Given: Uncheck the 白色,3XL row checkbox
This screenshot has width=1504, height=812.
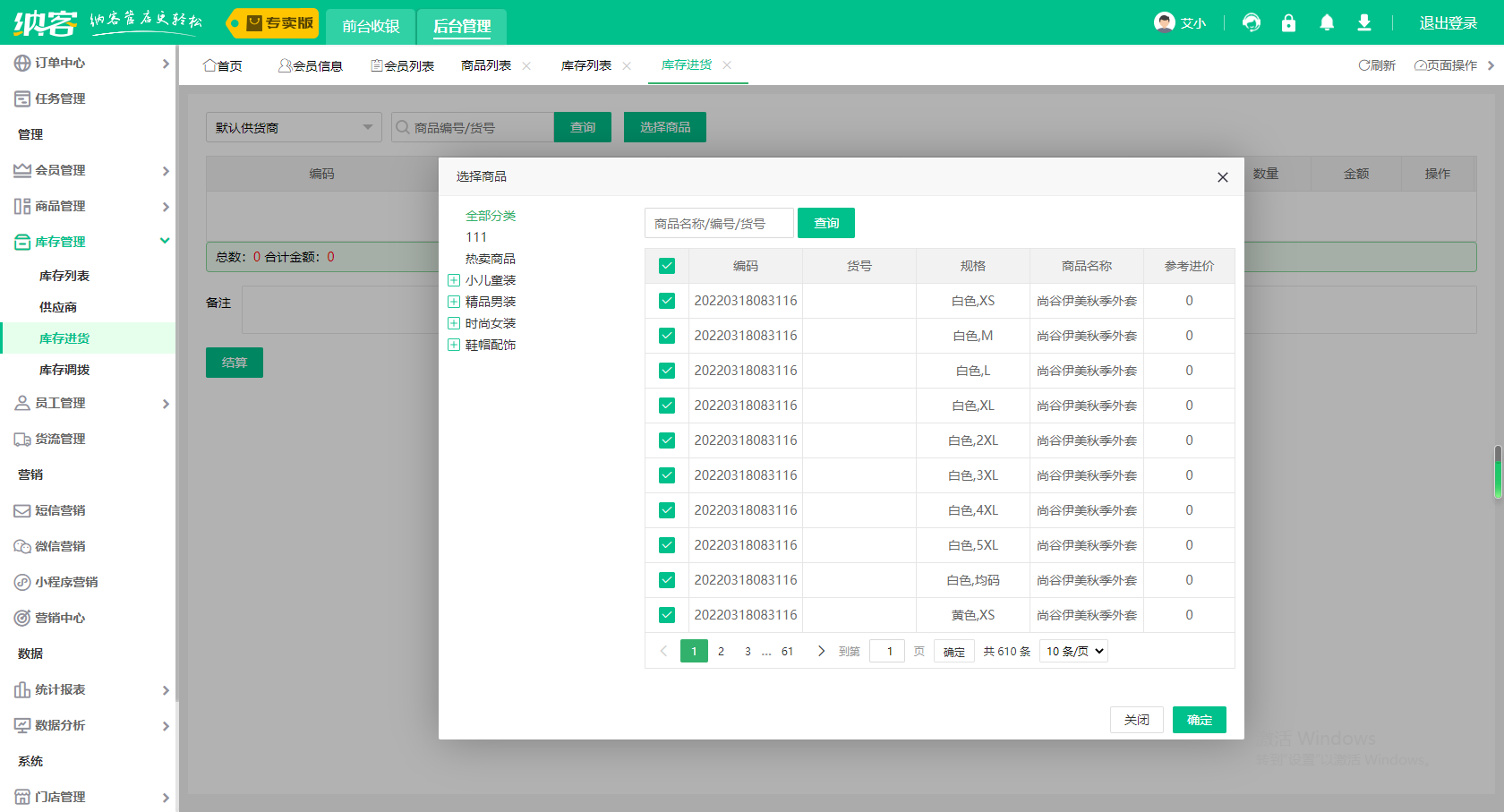Looking at the screenshot, I should 667,475.
